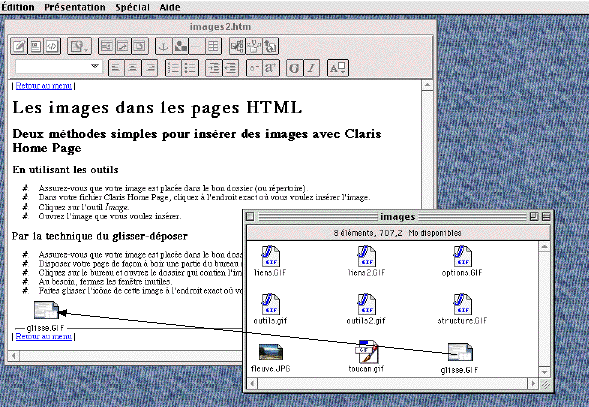Center align the text
The height and width of the screenshot is (407, 589).
tap(133, 68)
